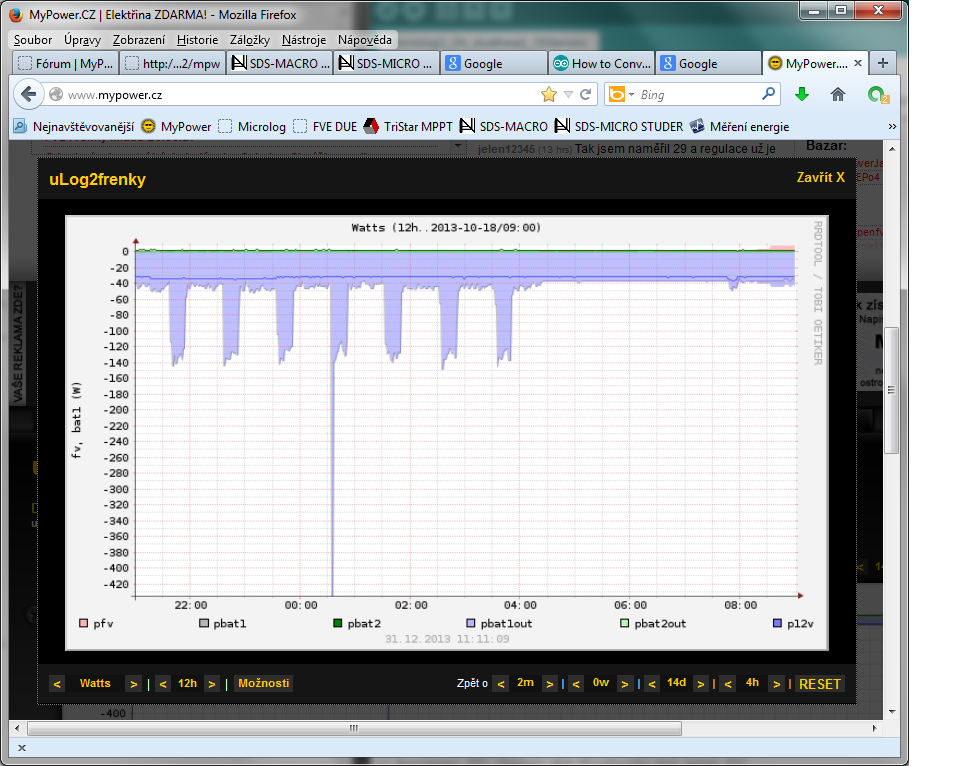Click the Možnosti button below the graph

264,683
